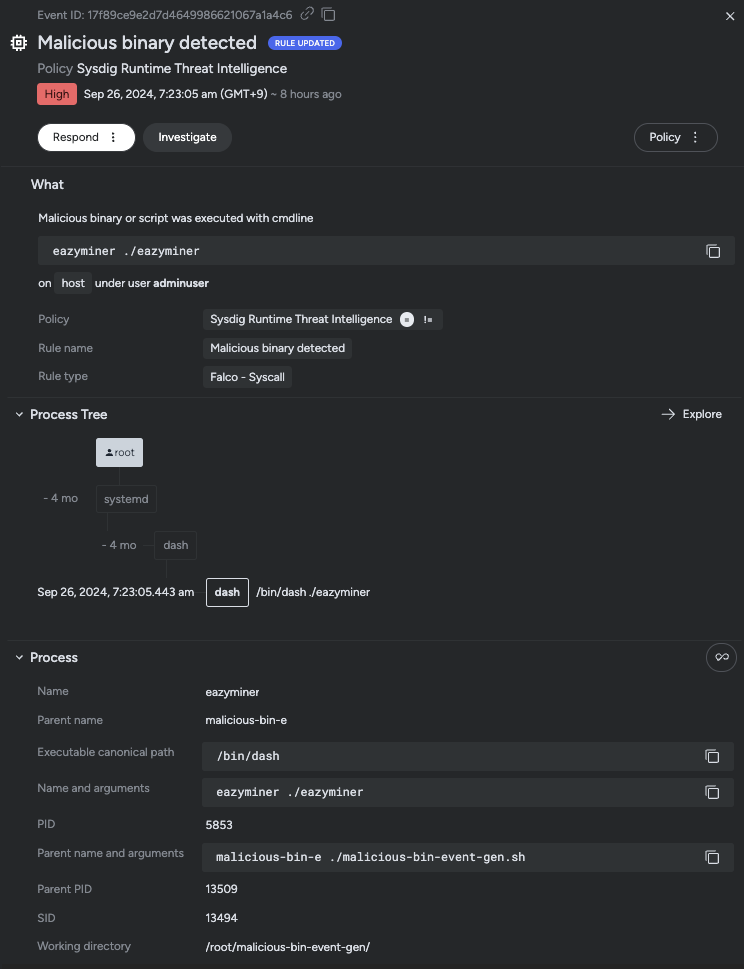Click the round link icon in Process section
This screenshot has height=969, width=744.
[x=721, y=657]
